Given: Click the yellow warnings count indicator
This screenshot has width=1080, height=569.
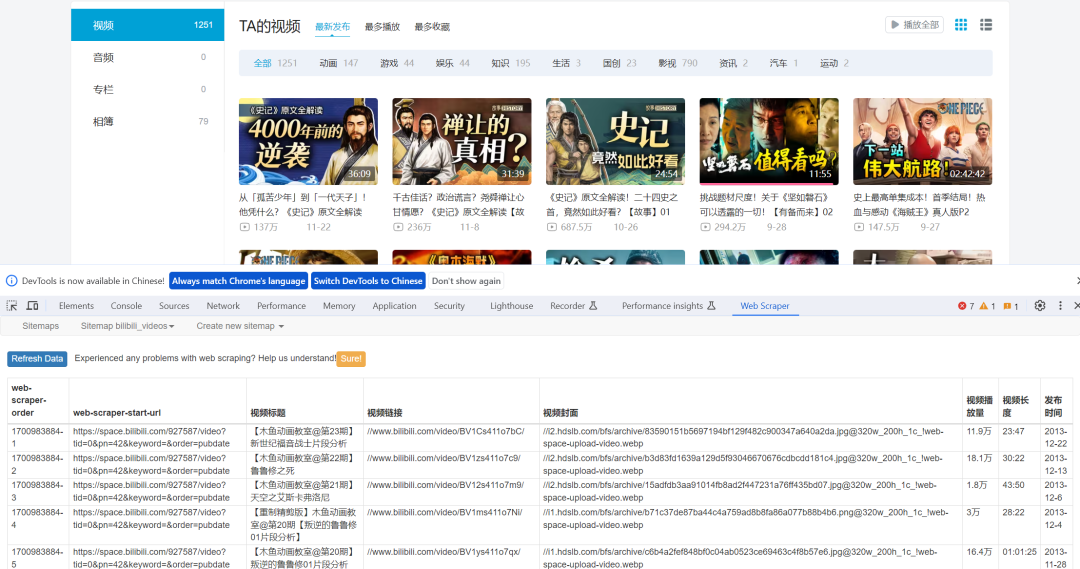Looking at the screenshot, I should [x=988, y=306].
